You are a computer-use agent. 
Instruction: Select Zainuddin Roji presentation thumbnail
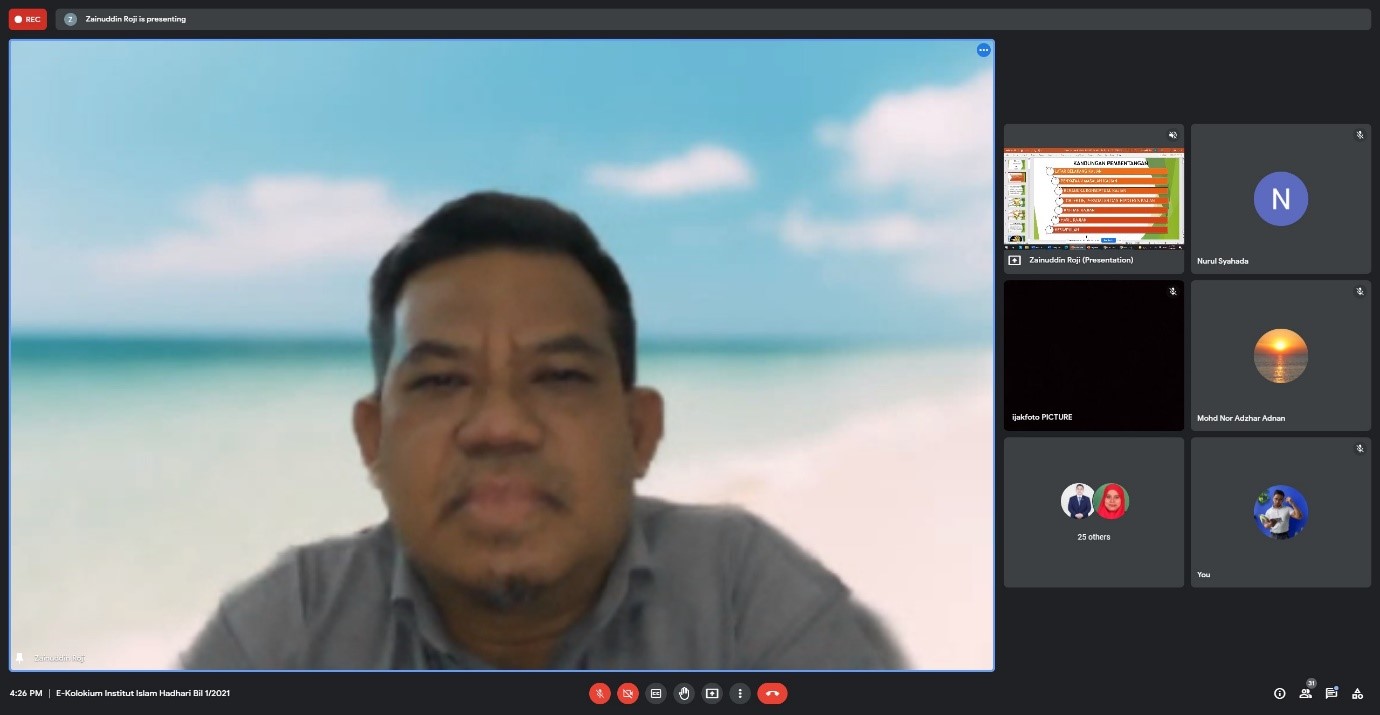click(1093, 198)
